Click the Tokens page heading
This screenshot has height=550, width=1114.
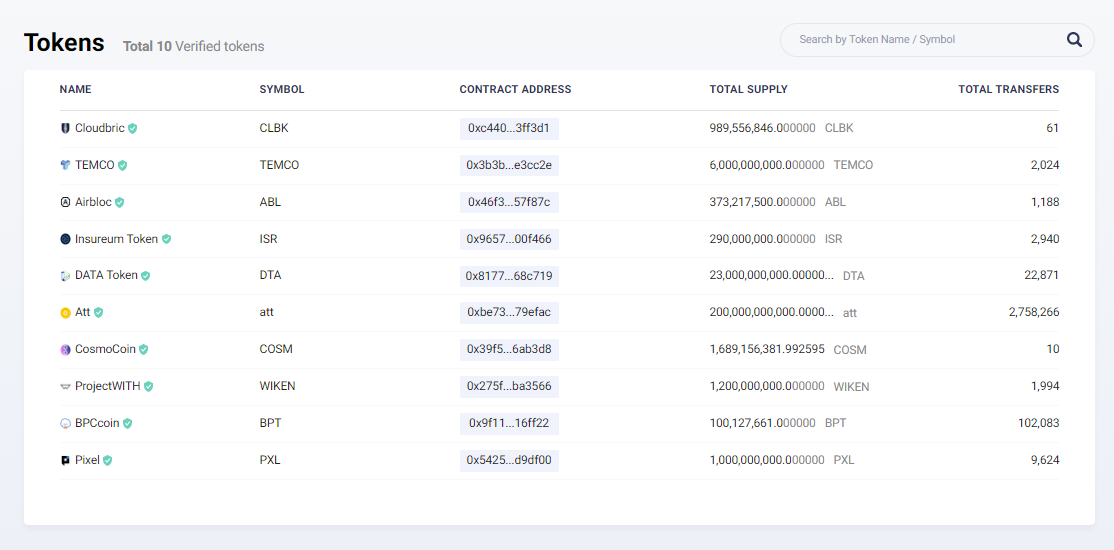[x=64, y=43]
